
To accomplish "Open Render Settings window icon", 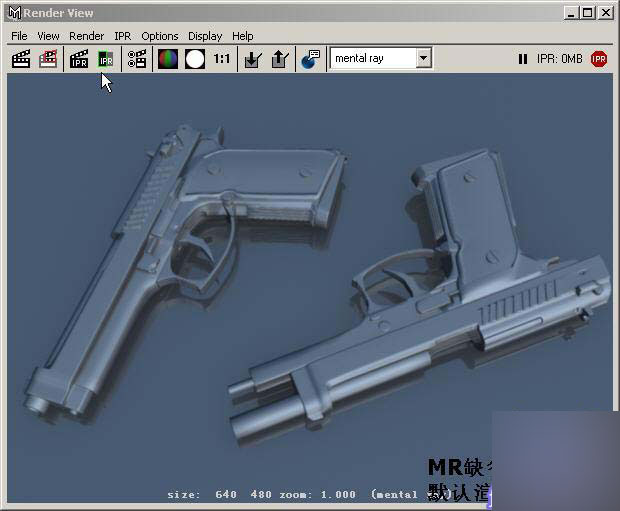I will pos(137,59).
